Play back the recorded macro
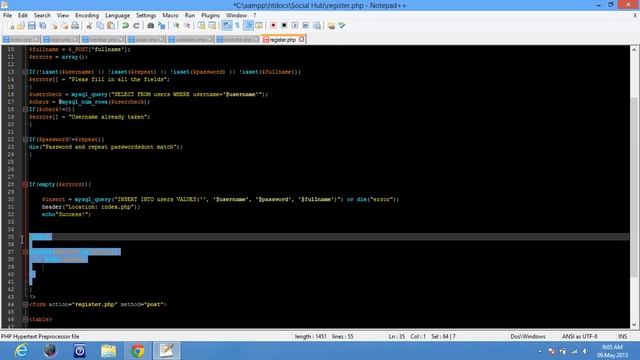This screenshot has width=640, height=360. point(295,26)
